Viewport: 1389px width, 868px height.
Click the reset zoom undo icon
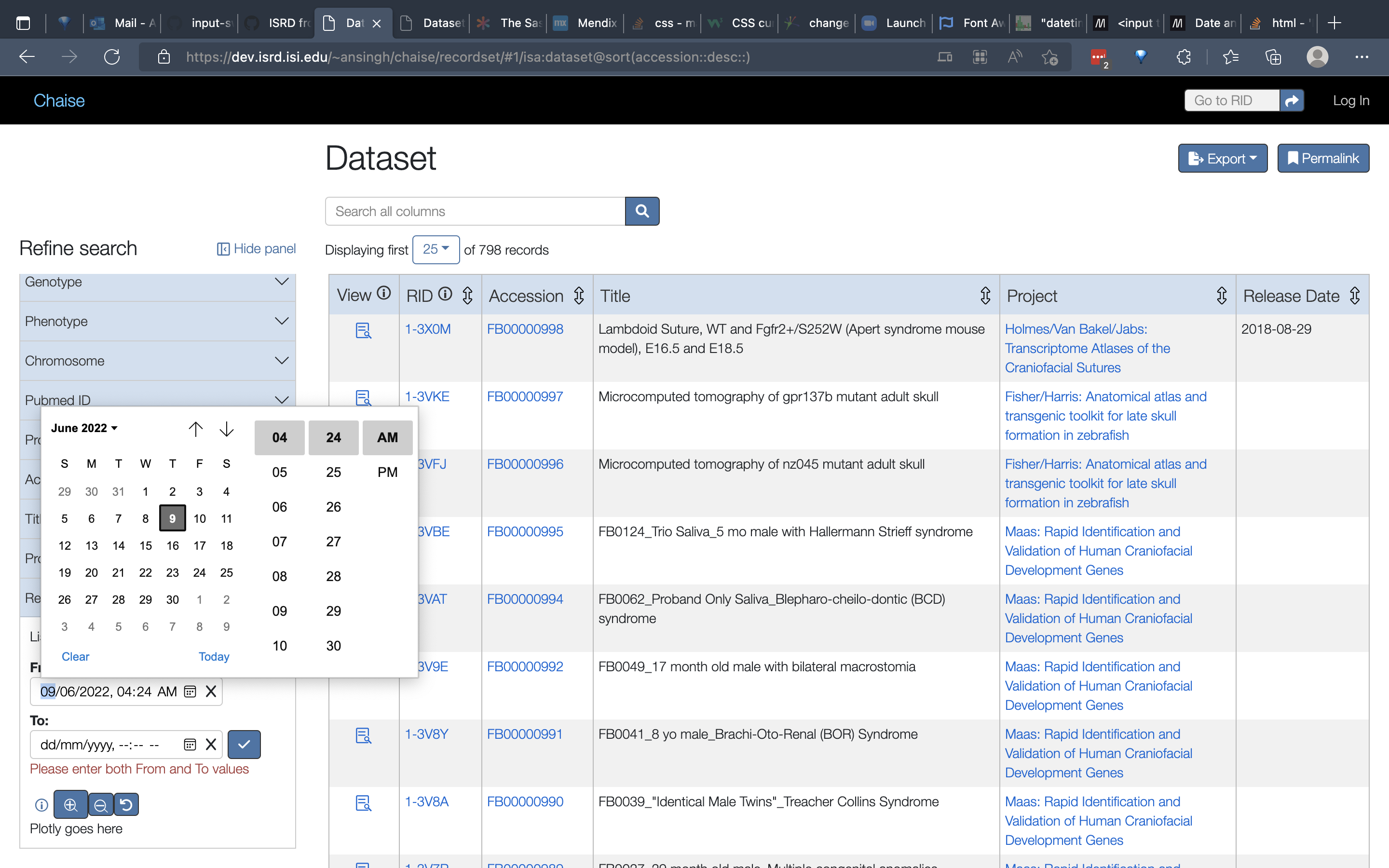[126, 804]
